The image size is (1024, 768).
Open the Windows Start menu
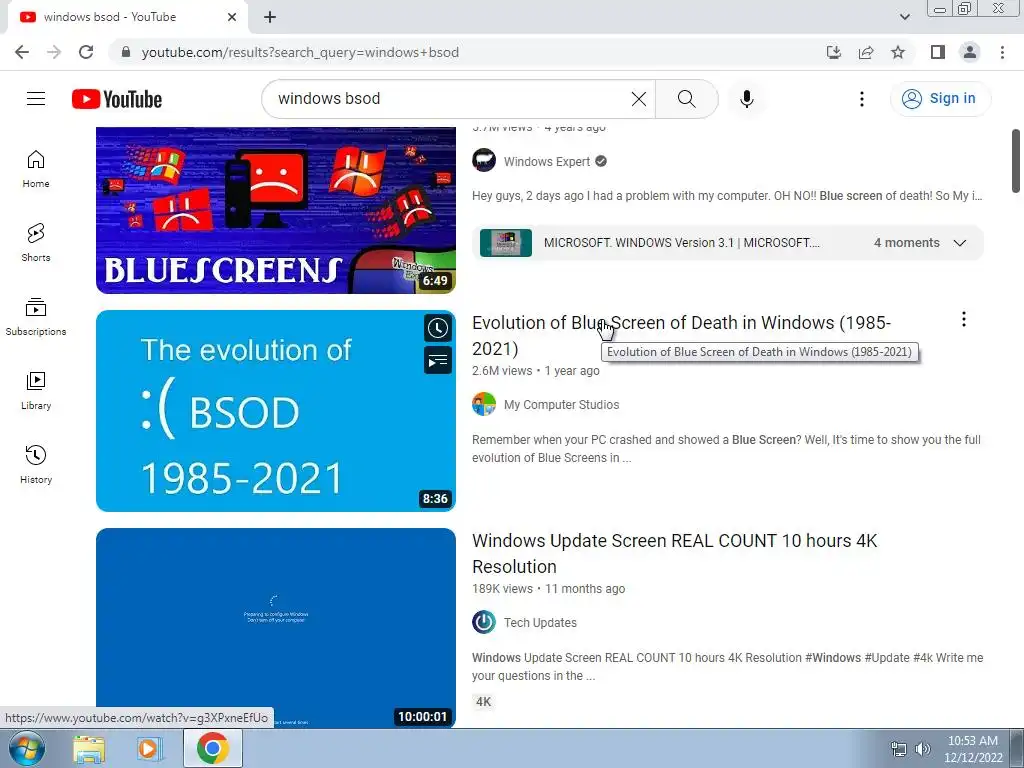tap(27, 748)
